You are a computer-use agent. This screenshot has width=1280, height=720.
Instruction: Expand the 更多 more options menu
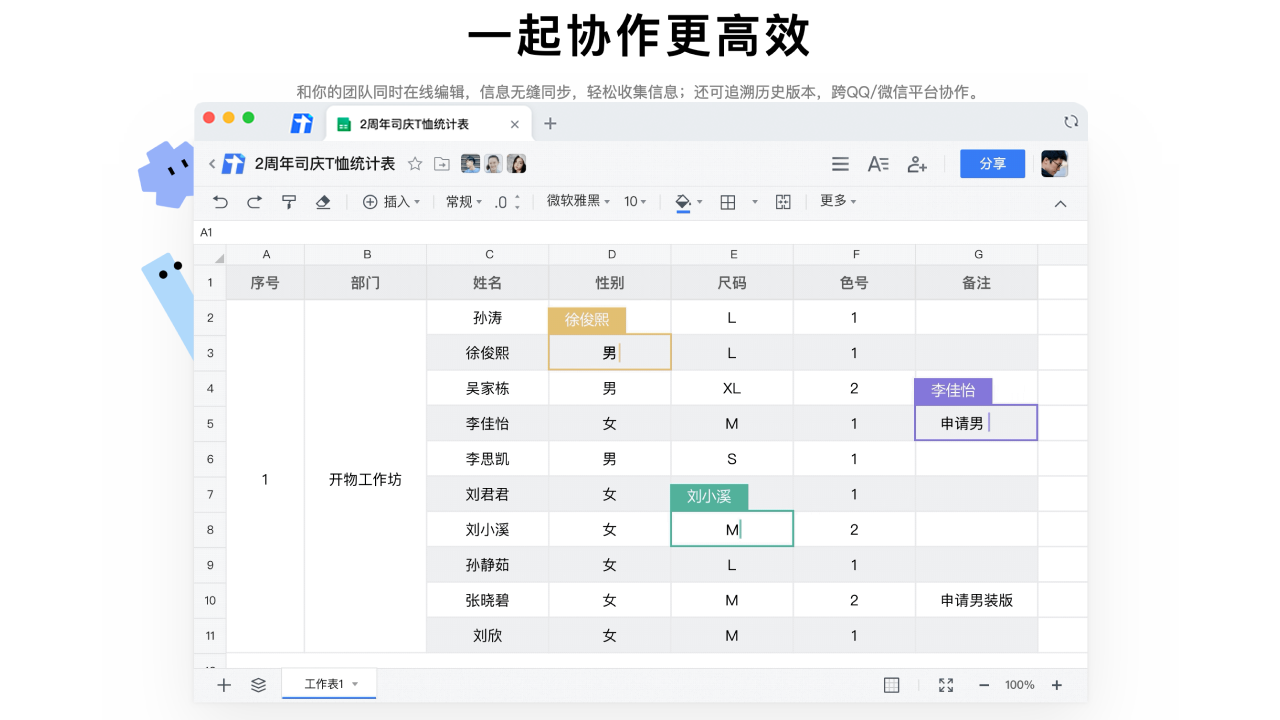[x=838, y=201]
